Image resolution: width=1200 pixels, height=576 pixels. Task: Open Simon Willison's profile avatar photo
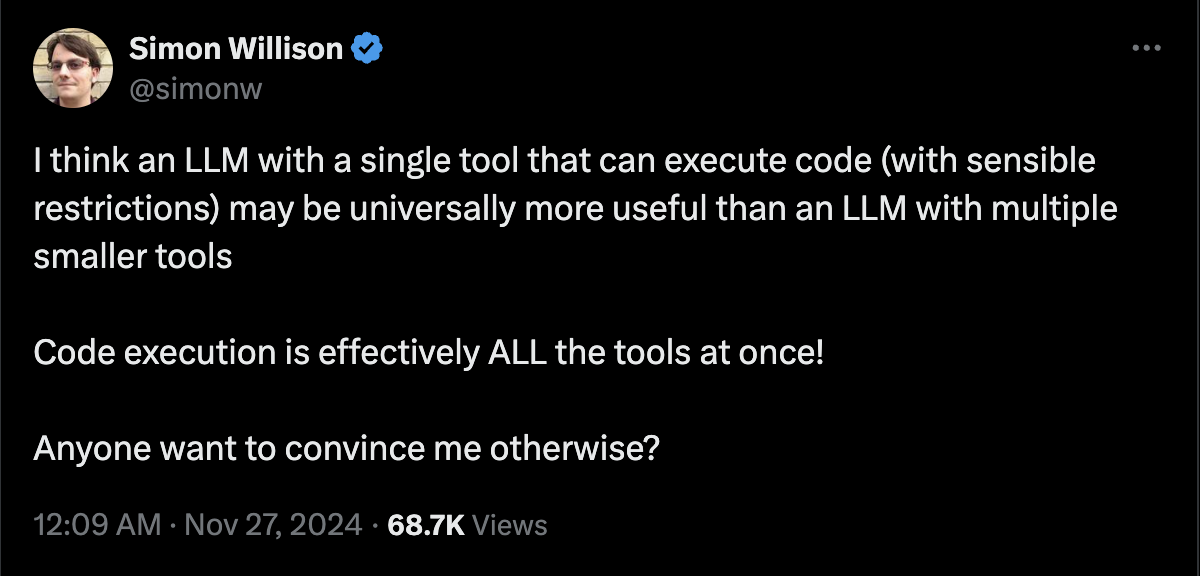coord(73,67)
